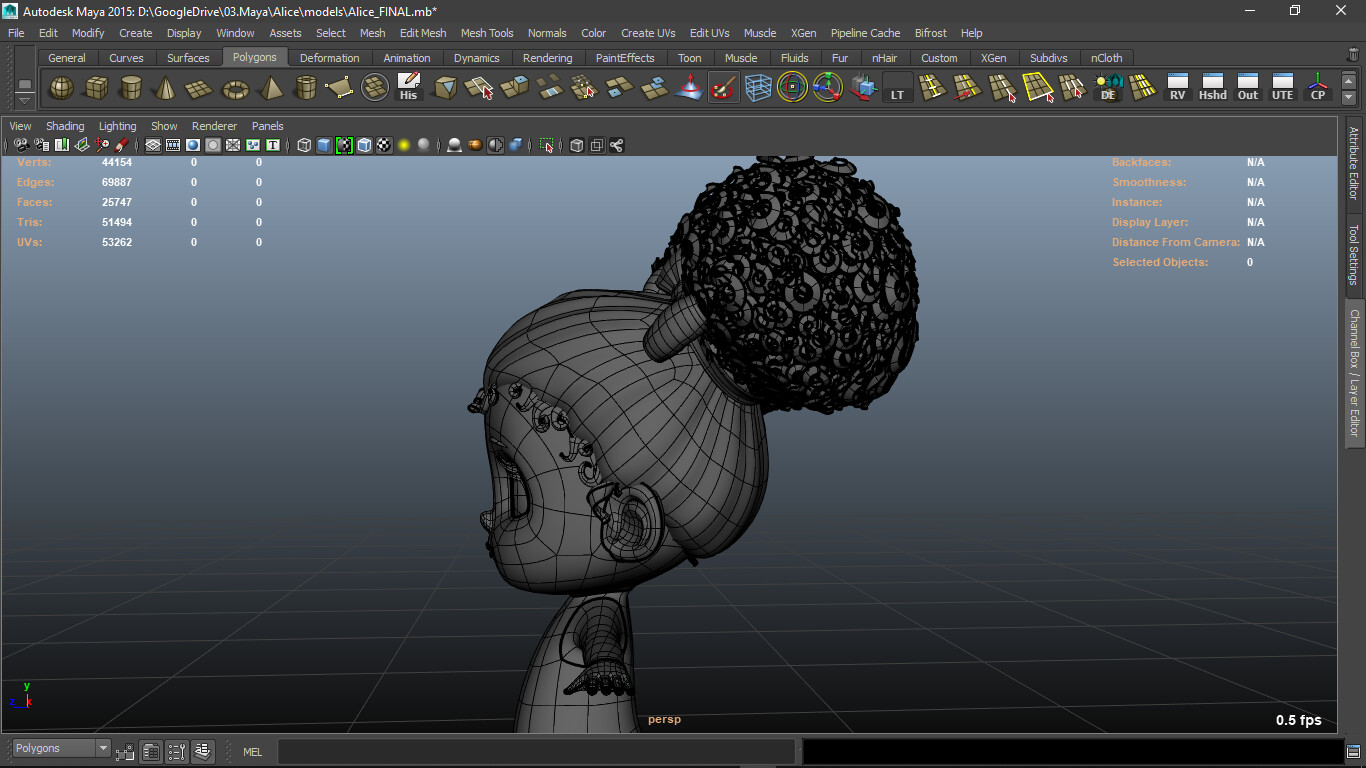The image size is (1366, 768).
Task: Click the image plane icon in panel toolbar
Action: 81,145
